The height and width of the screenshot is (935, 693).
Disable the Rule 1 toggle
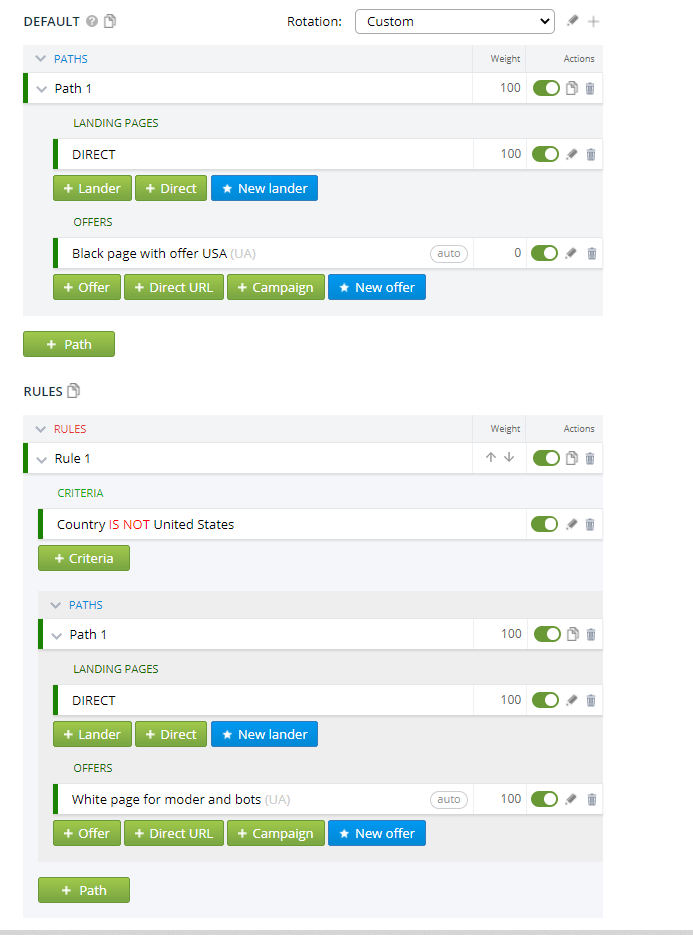[x=546, y=458]
